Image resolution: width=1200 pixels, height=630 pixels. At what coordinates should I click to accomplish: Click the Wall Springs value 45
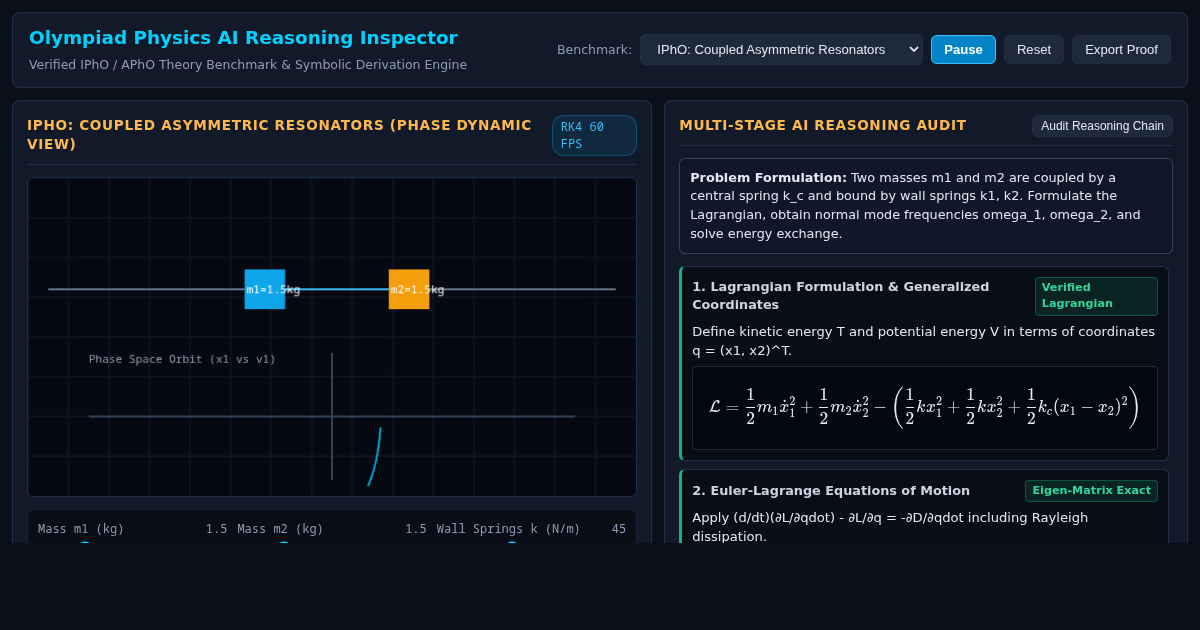[x=619, y=529]
